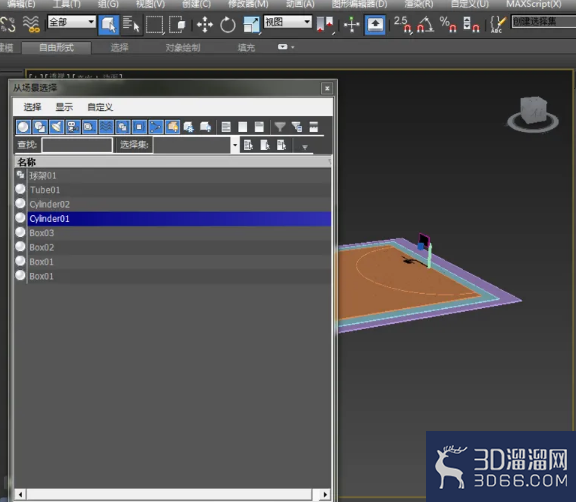Click the Display Hidden Objects icon
This screenshot has width=576, height=502.
coord(205,127)
